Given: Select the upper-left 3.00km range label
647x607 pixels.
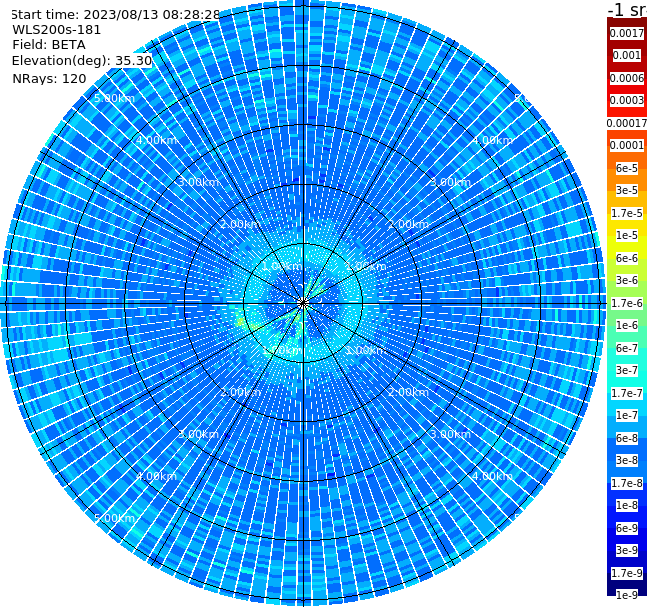Looking at the screenshot, I should pos(198,182).
